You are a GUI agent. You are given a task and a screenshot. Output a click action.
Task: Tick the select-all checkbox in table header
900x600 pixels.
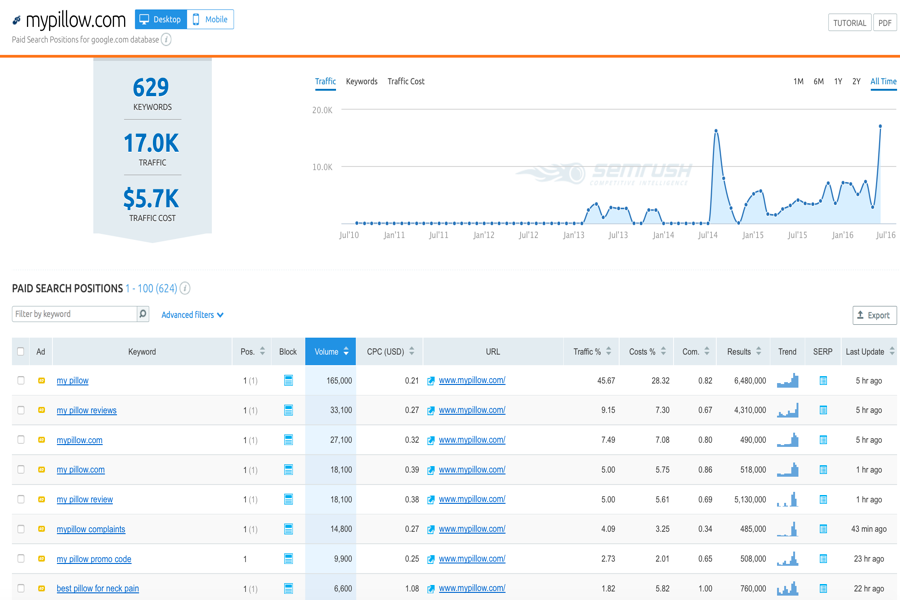point(21,351)
